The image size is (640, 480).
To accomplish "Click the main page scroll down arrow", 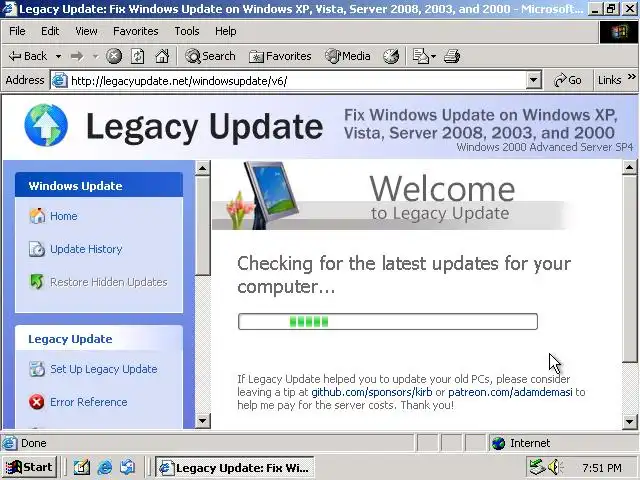I will (629, 422).
